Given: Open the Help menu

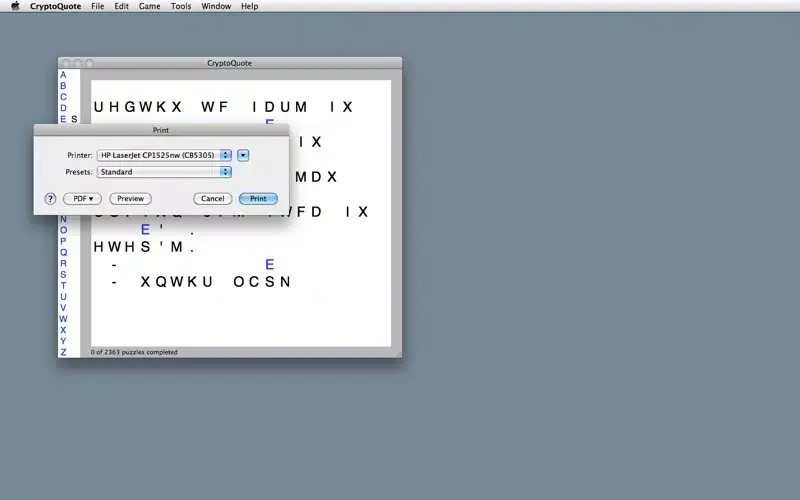Looking at the screenshot, I should tap(249, 6).
